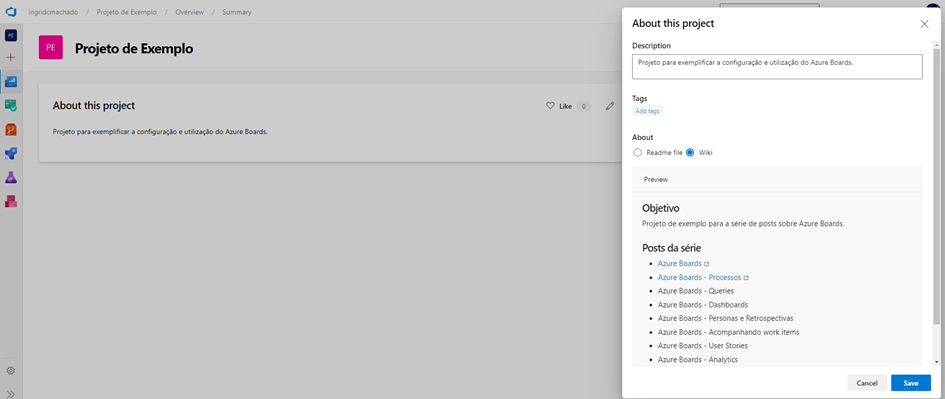This screenshot has width=945, height=399.
Task: Expand the sidebar with the double chevron
Action: 11,394
